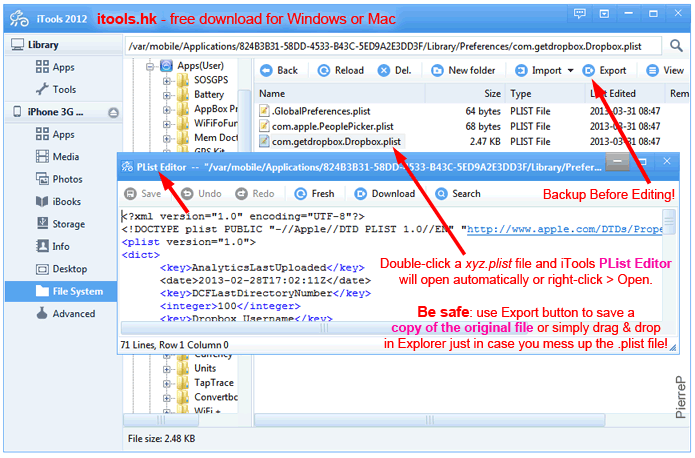
Task: Click the integer 100 value line
Action: [x=230, y=306]
